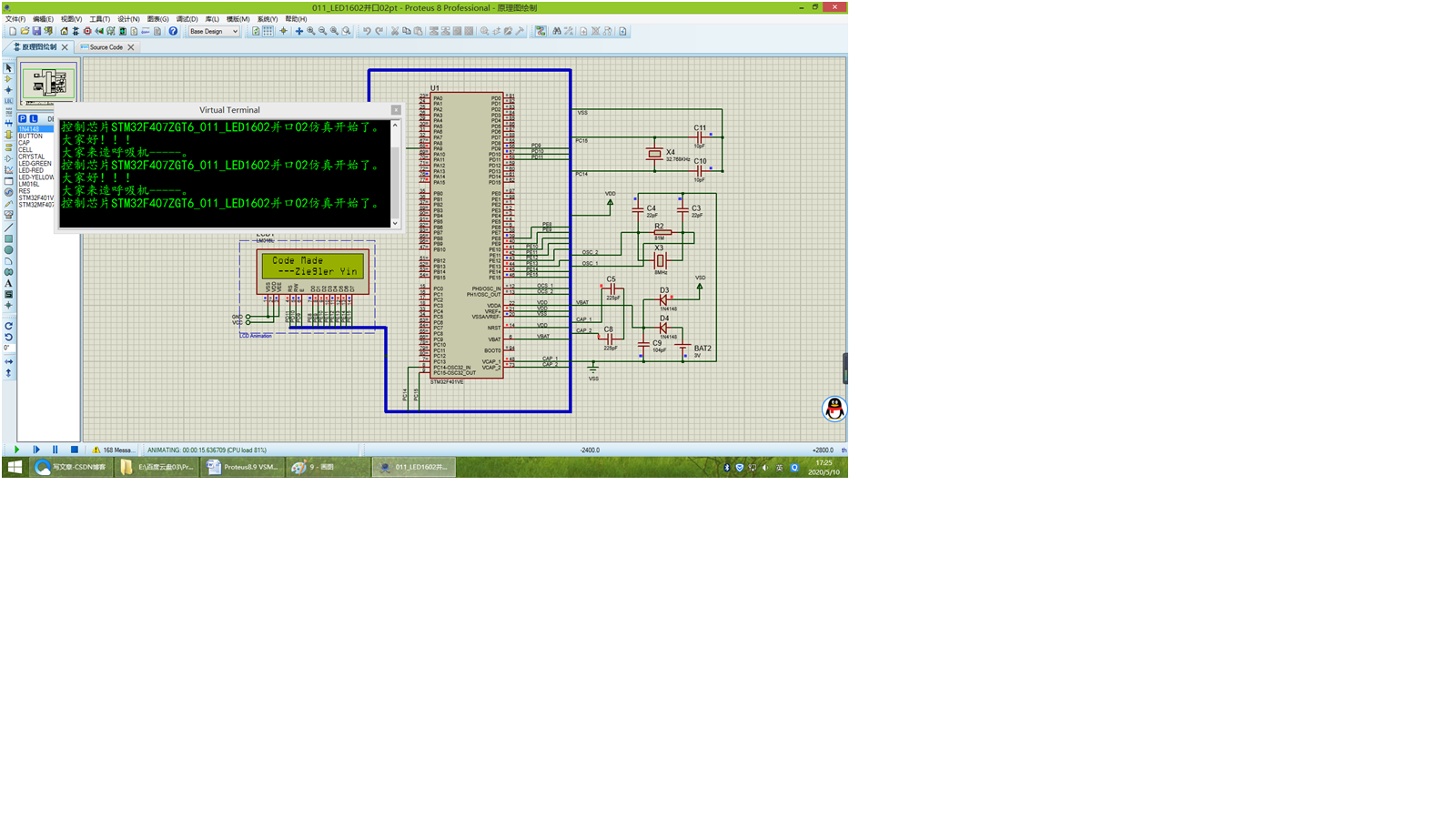Open the Proteus8.9 VSM taskbar item
1456x819 pixels.
(x=241, y=467)
